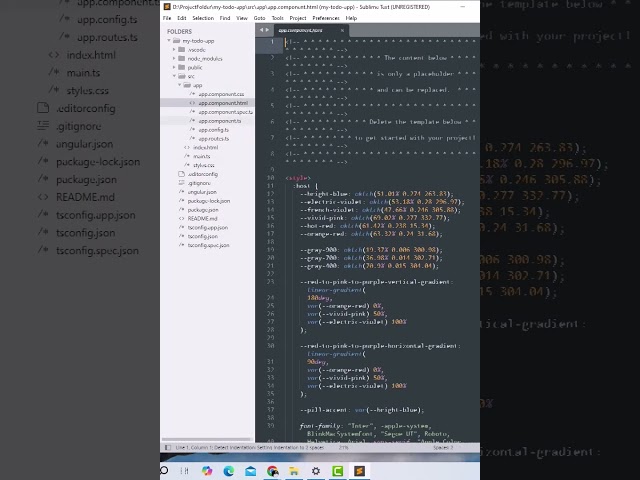Open the Mail app on the taskbar
640x480 pixels.
click(250, 471)
